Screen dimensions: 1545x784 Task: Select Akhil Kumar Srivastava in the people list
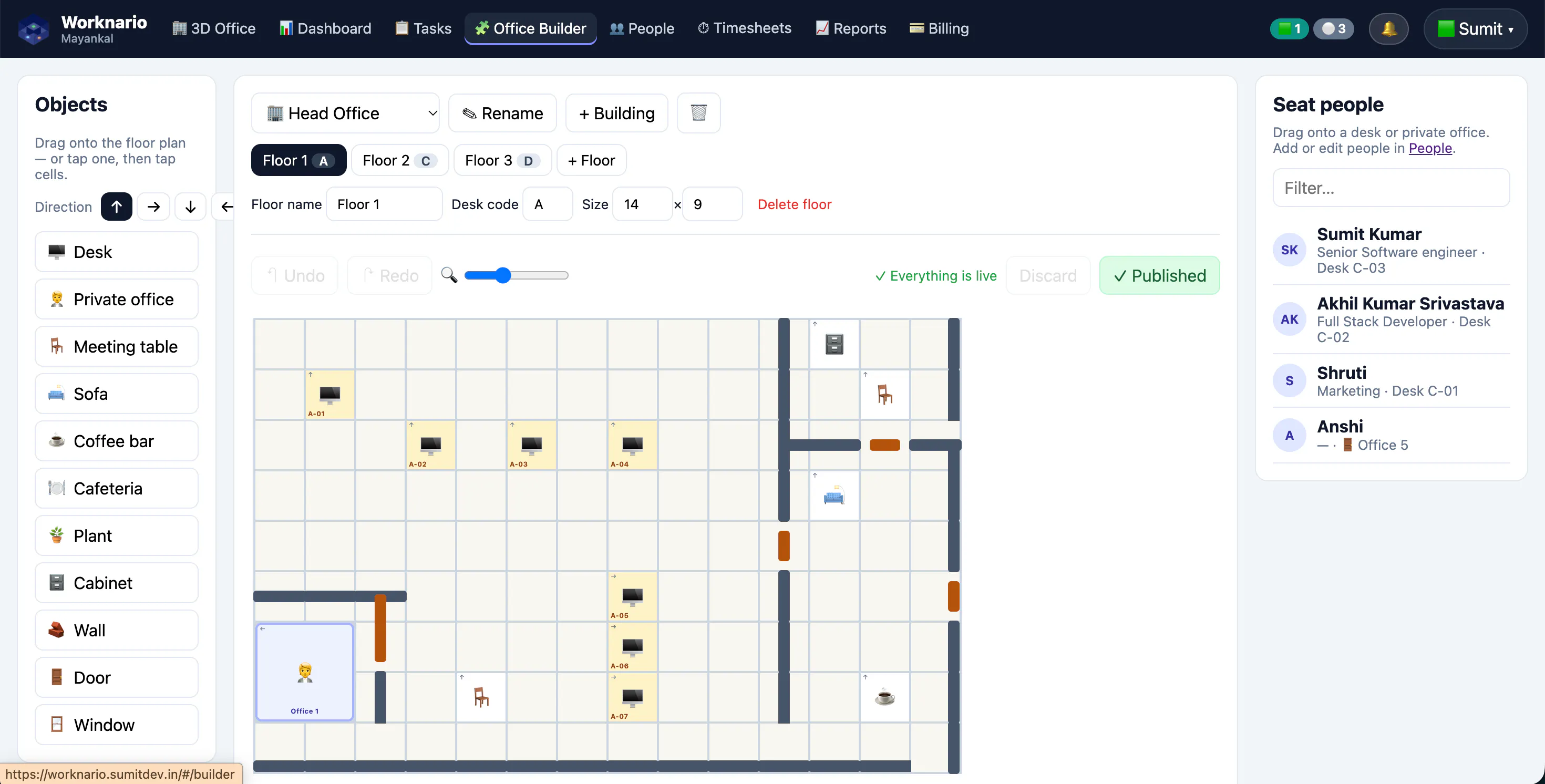coord(1391,319)
